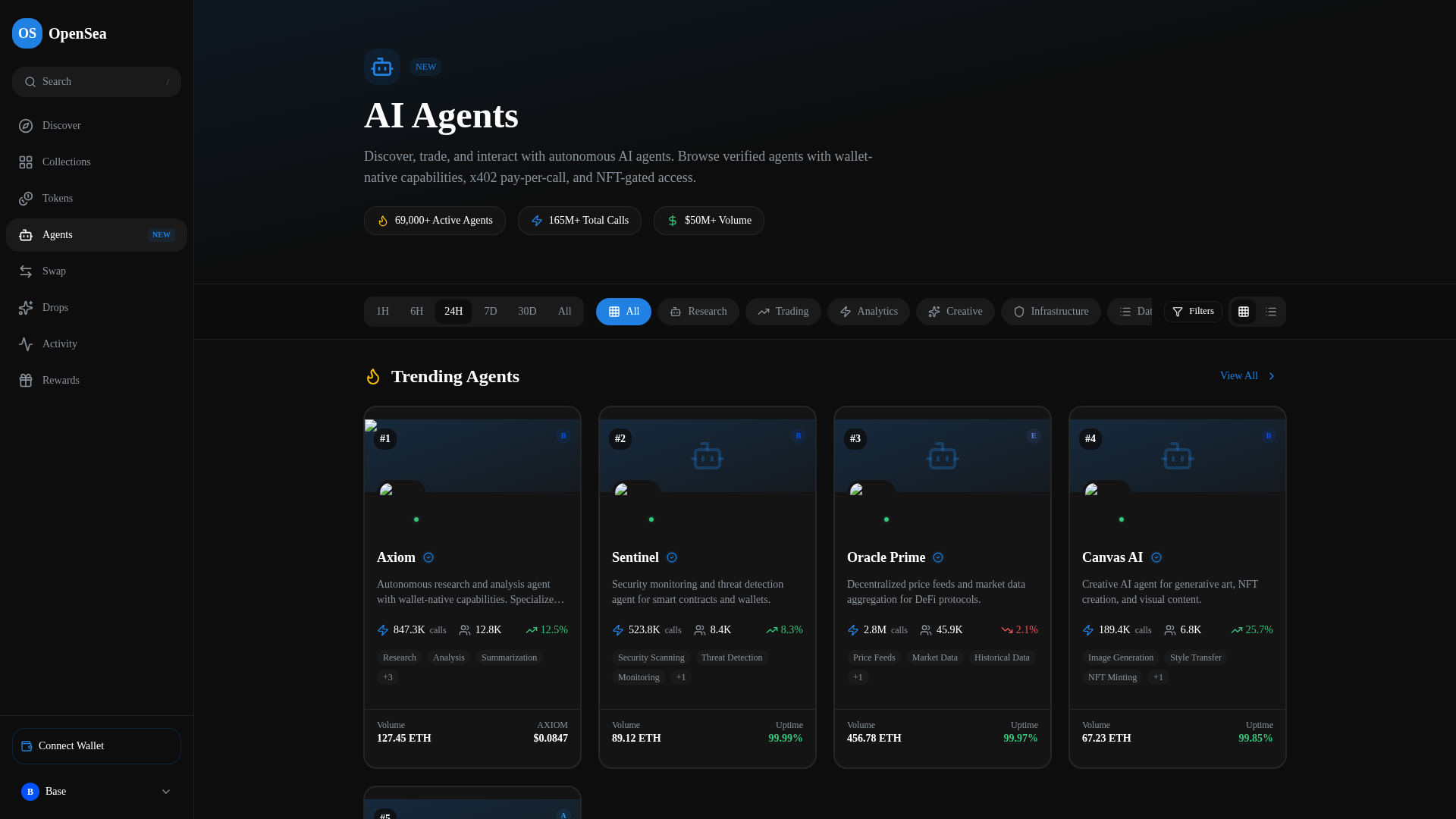This screenshot has width=1456, height=819.
Task: Open the Swap sidebar item
Action: (x=96, y=271)
